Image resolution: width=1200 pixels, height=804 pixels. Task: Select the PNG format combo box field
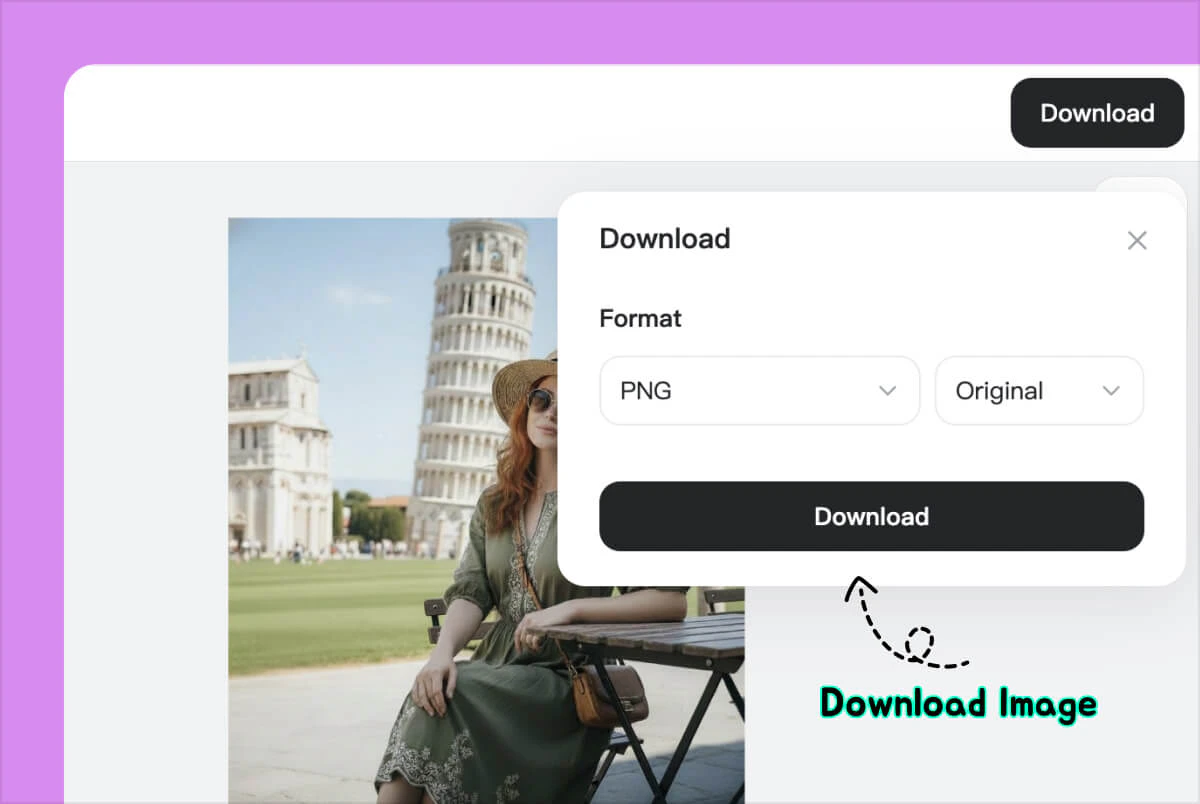(700, 390)
